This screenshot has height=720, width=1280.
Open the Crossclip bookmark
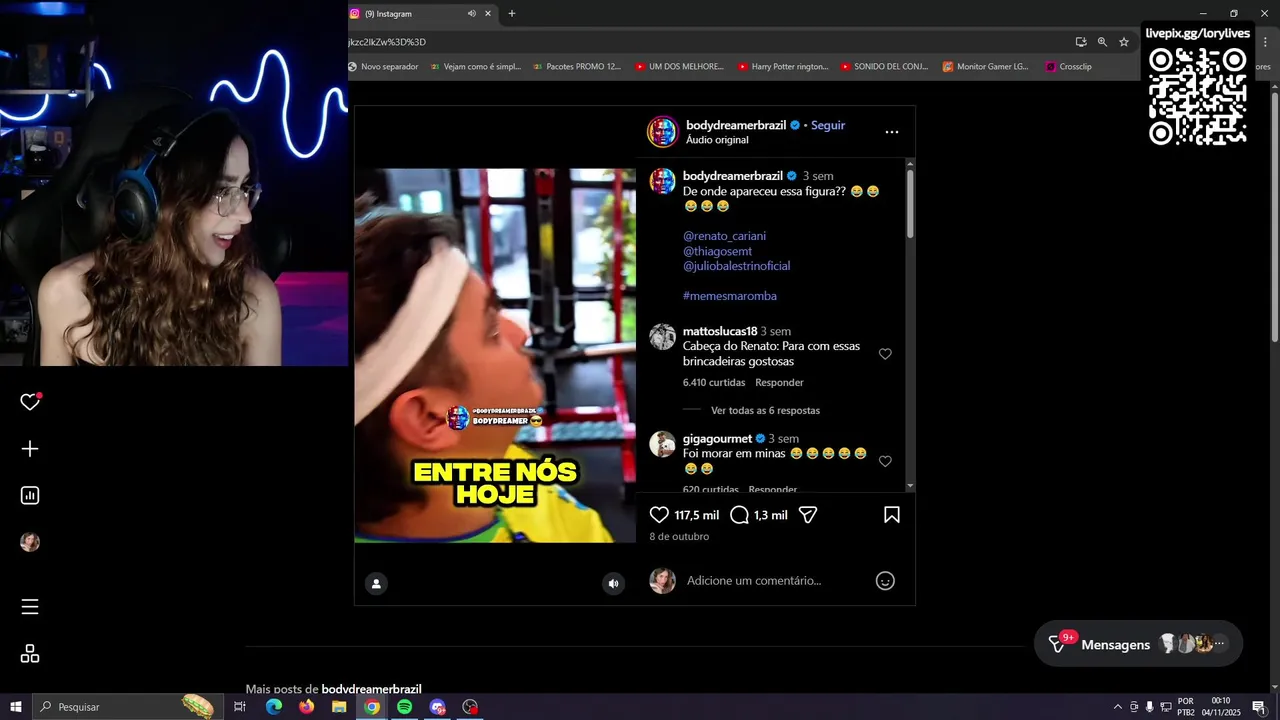[x=1069, y=67]
